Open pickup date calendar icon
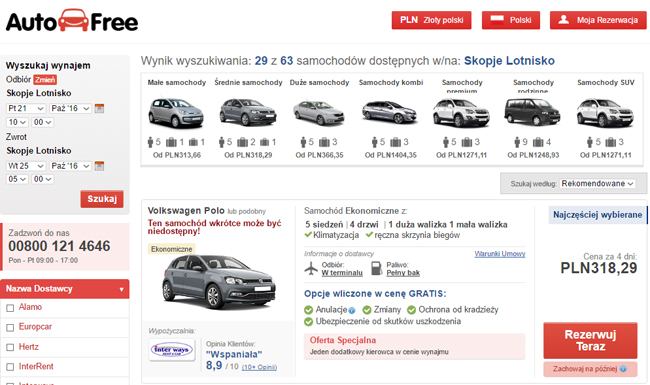This screenshot has width=650, height=385. coord(99,109)
